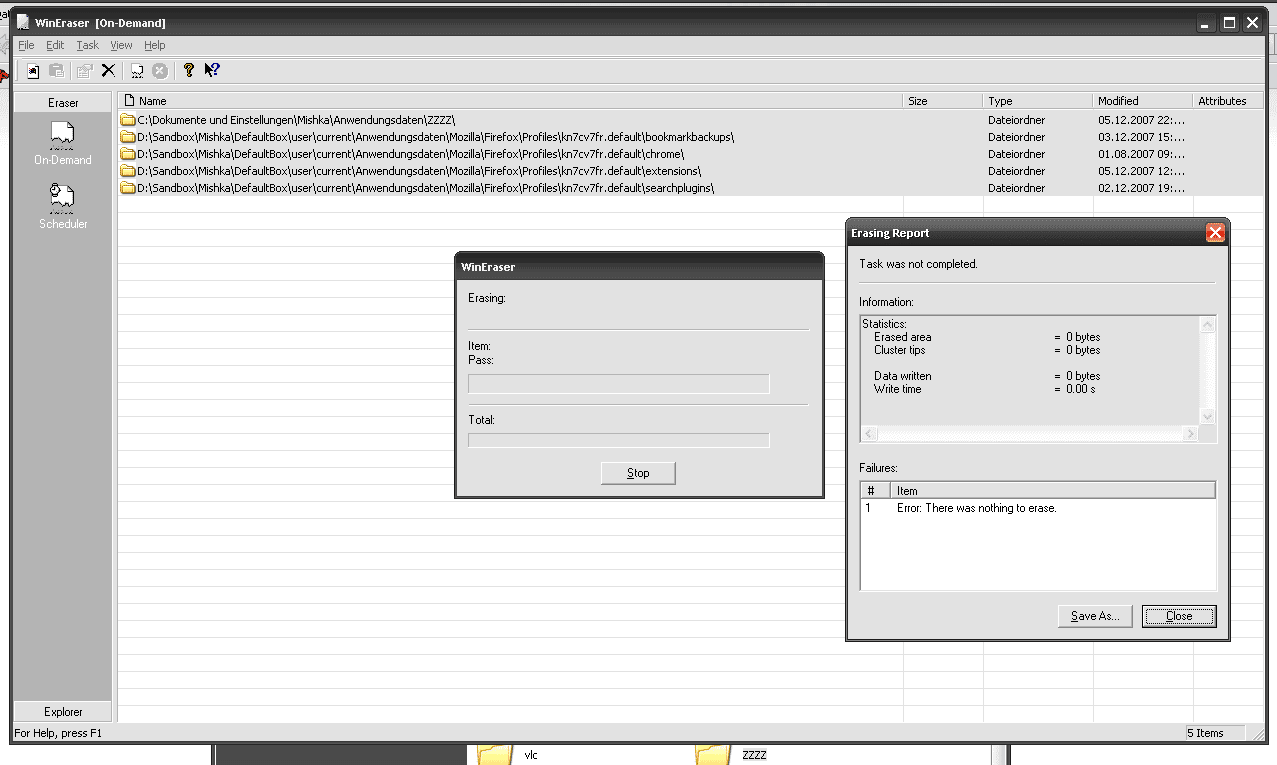1277x765 pixels.
Task: Open the Scheduler view in the sidebar
Action: (x=63, y=207)
